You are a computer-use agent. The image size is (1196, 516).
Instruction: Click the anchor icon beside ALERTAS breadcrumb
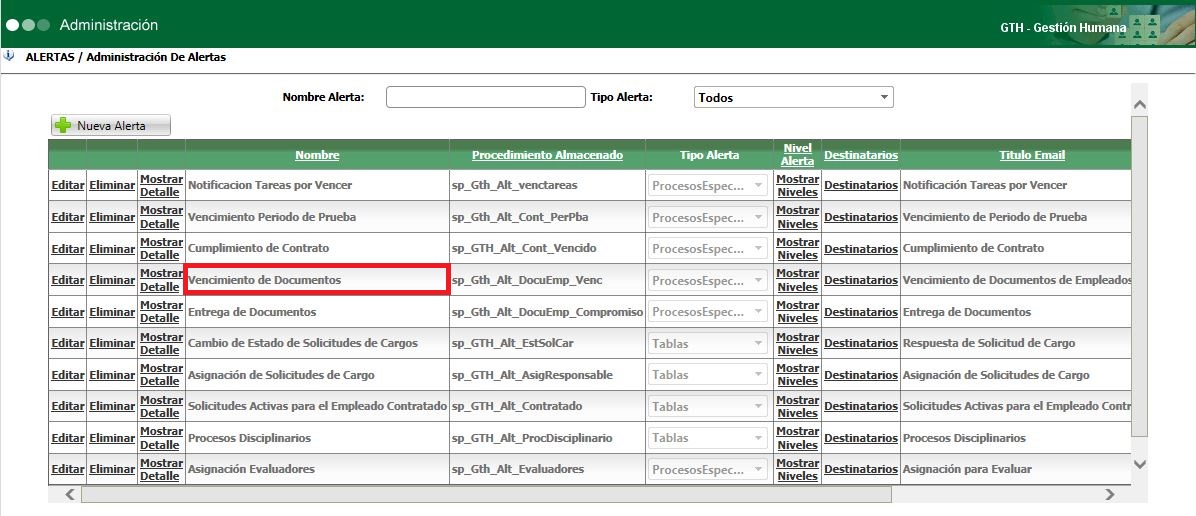coord(9,56)
